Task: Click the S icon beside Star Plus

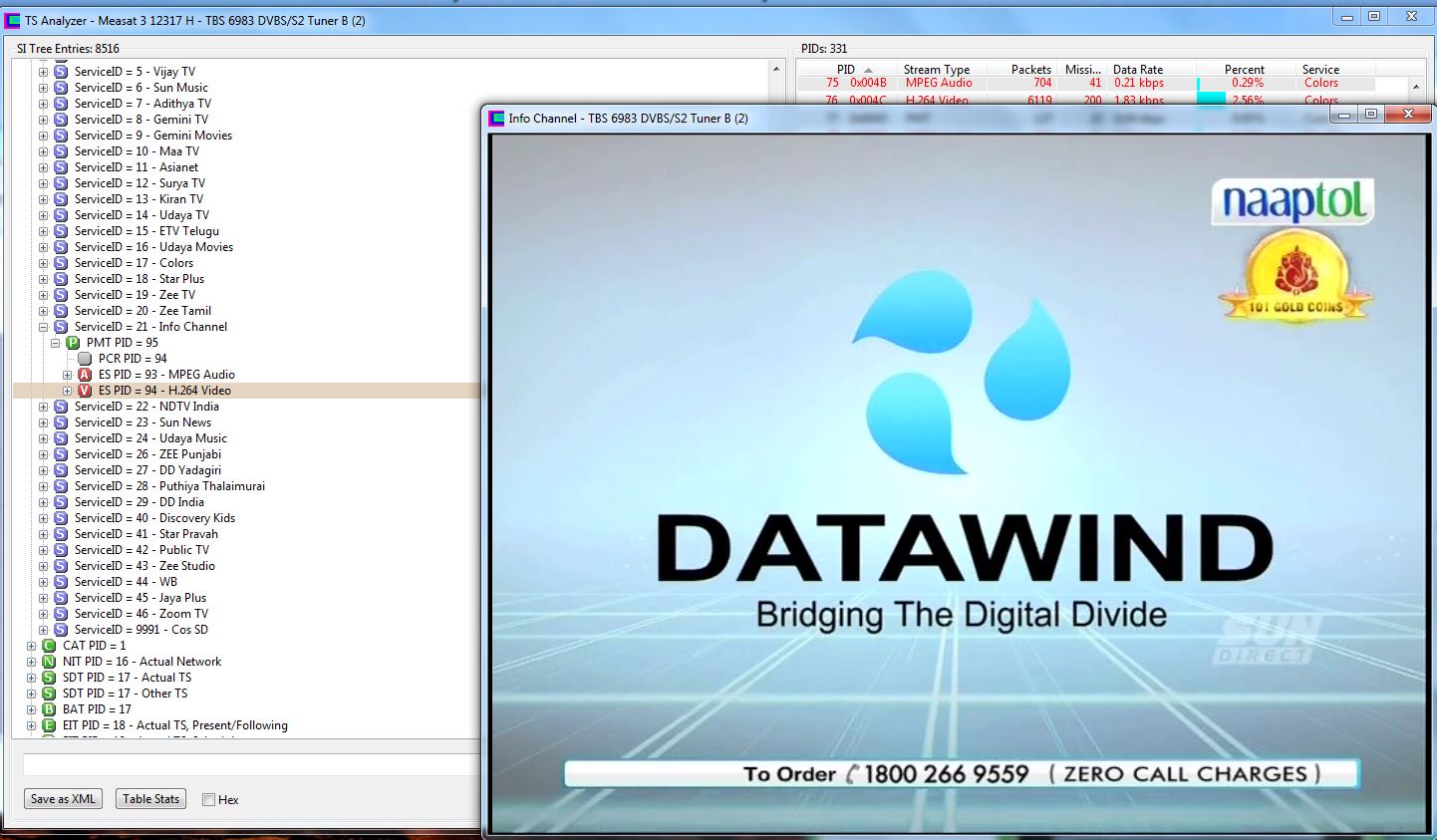Action: [x=61, y=279]
